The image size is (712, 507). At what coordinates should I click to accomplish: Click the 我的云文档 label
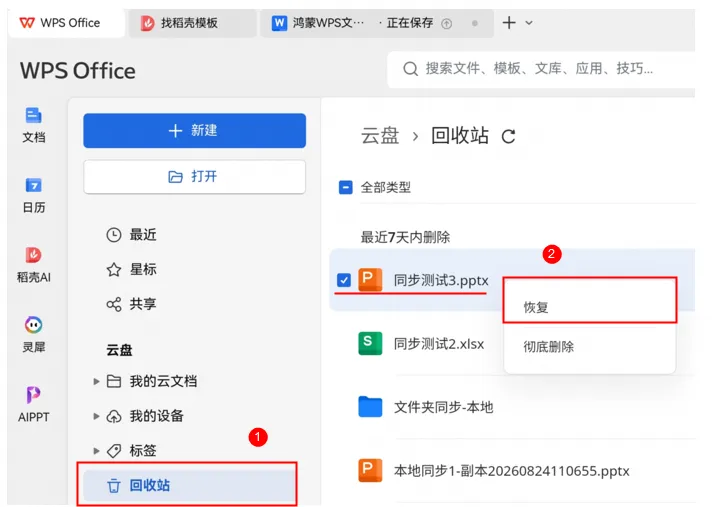tap(163, 381)
